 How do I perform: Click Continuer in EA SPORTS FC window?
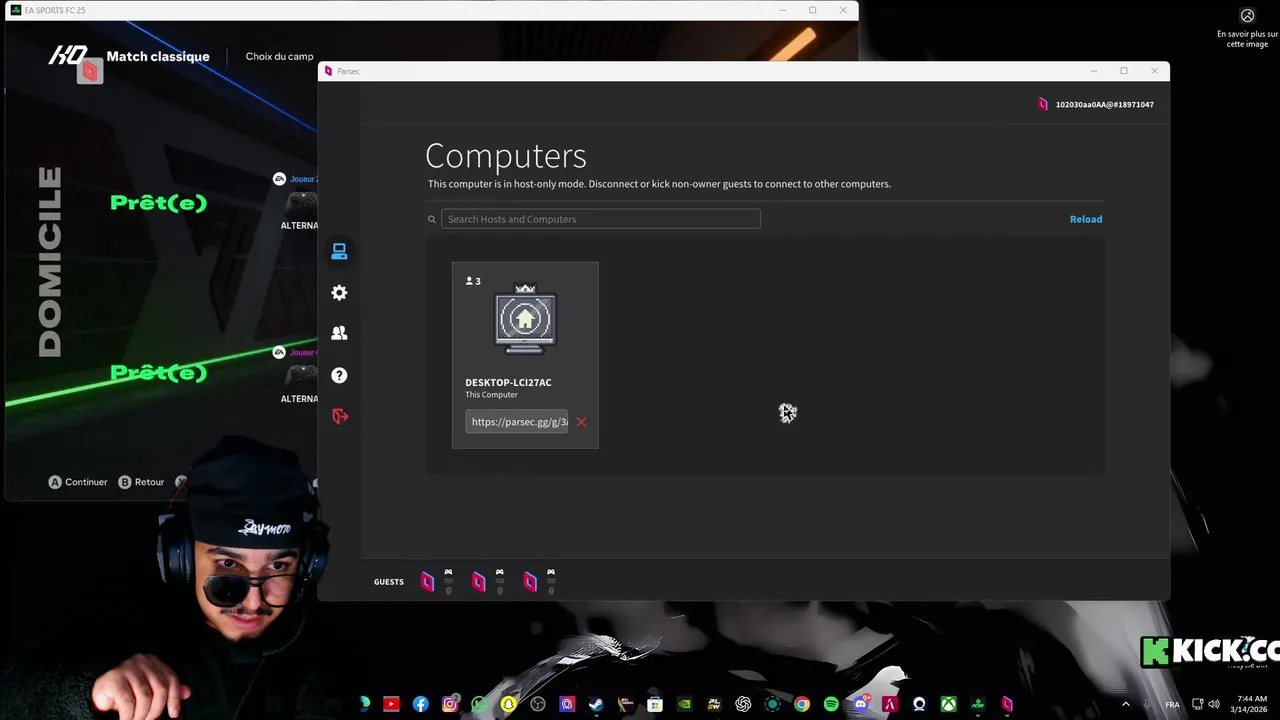tap(78, 482)
